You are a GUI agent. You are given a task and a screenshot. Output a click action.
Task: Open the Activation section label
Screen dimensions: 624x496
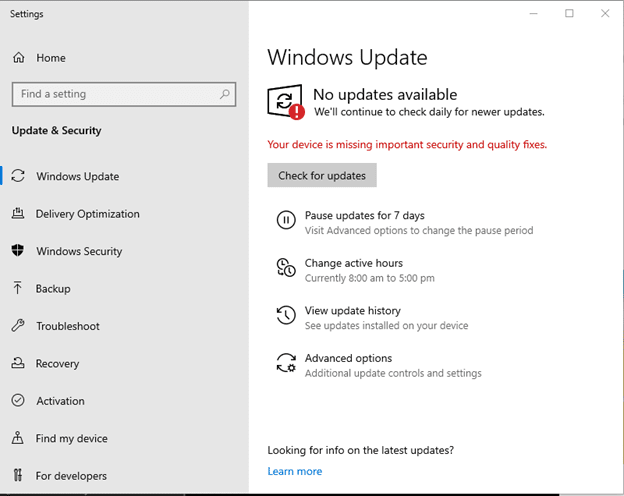point(60,401)
